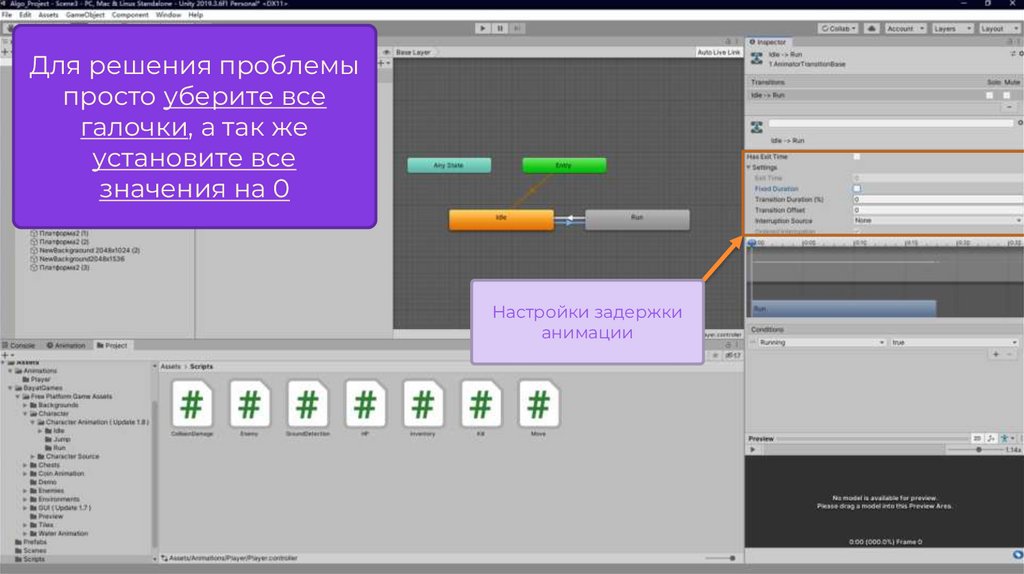The height and width of the screenshot is (574, 1024).
Task: Select the Inspector tab
Action: pos(768,42)
